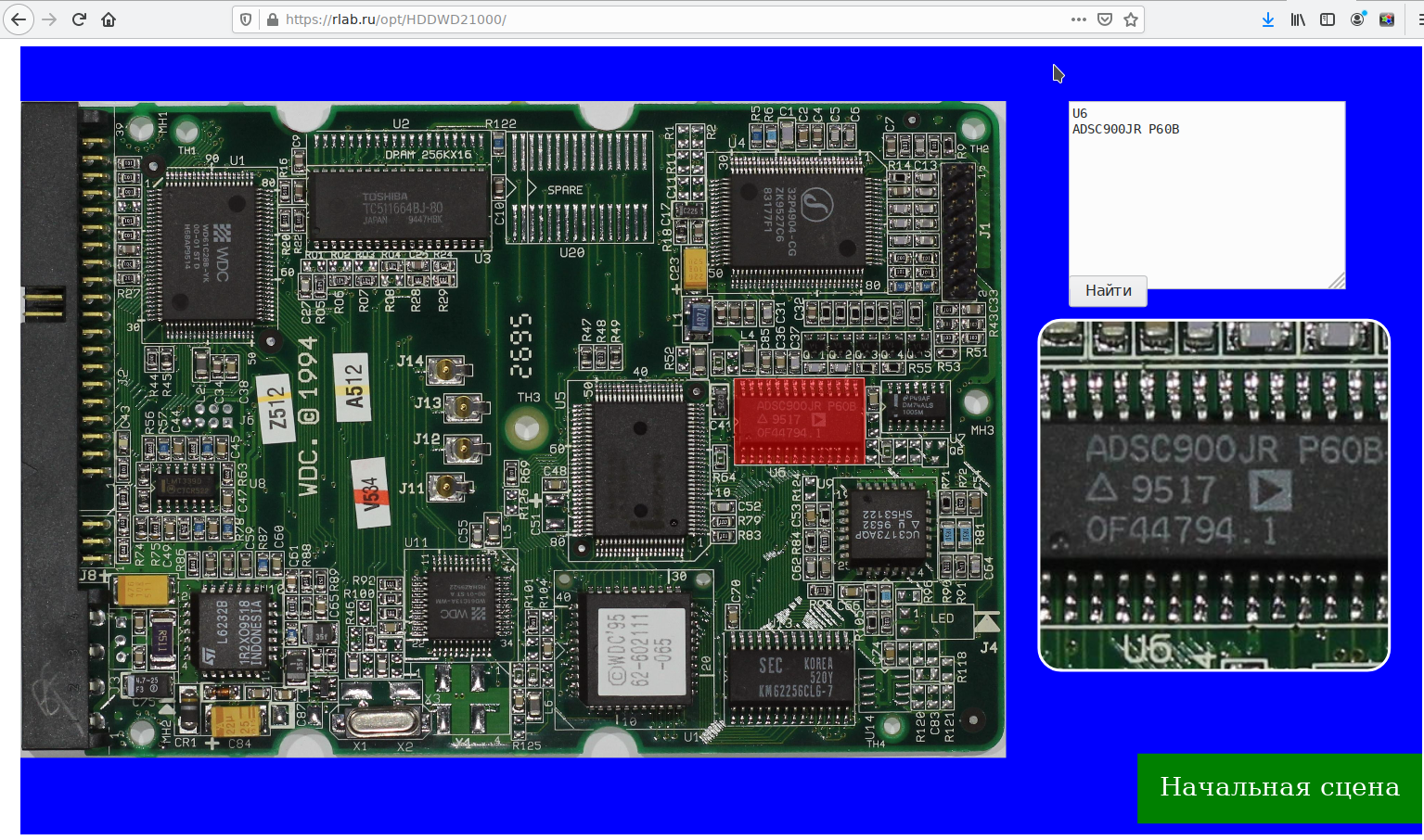Click the Найти search button

pos(1108,290)
